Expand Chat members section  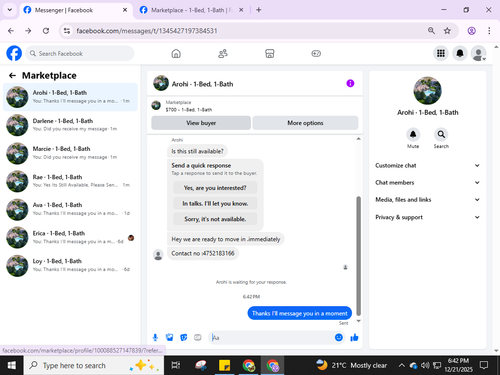pyautogui.click(x=428, y=182)
